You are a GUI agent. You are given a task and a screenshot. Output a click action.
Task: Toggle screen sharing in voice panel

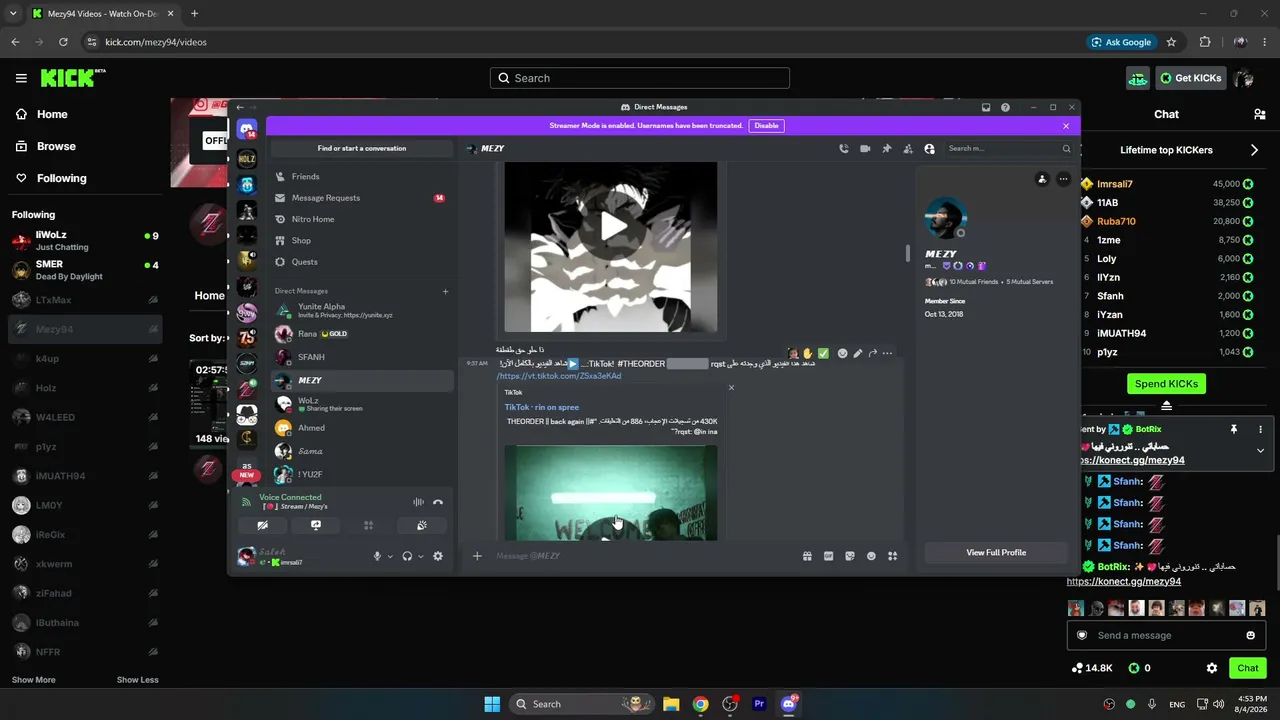pyautogui.click(x=316, y=525)
